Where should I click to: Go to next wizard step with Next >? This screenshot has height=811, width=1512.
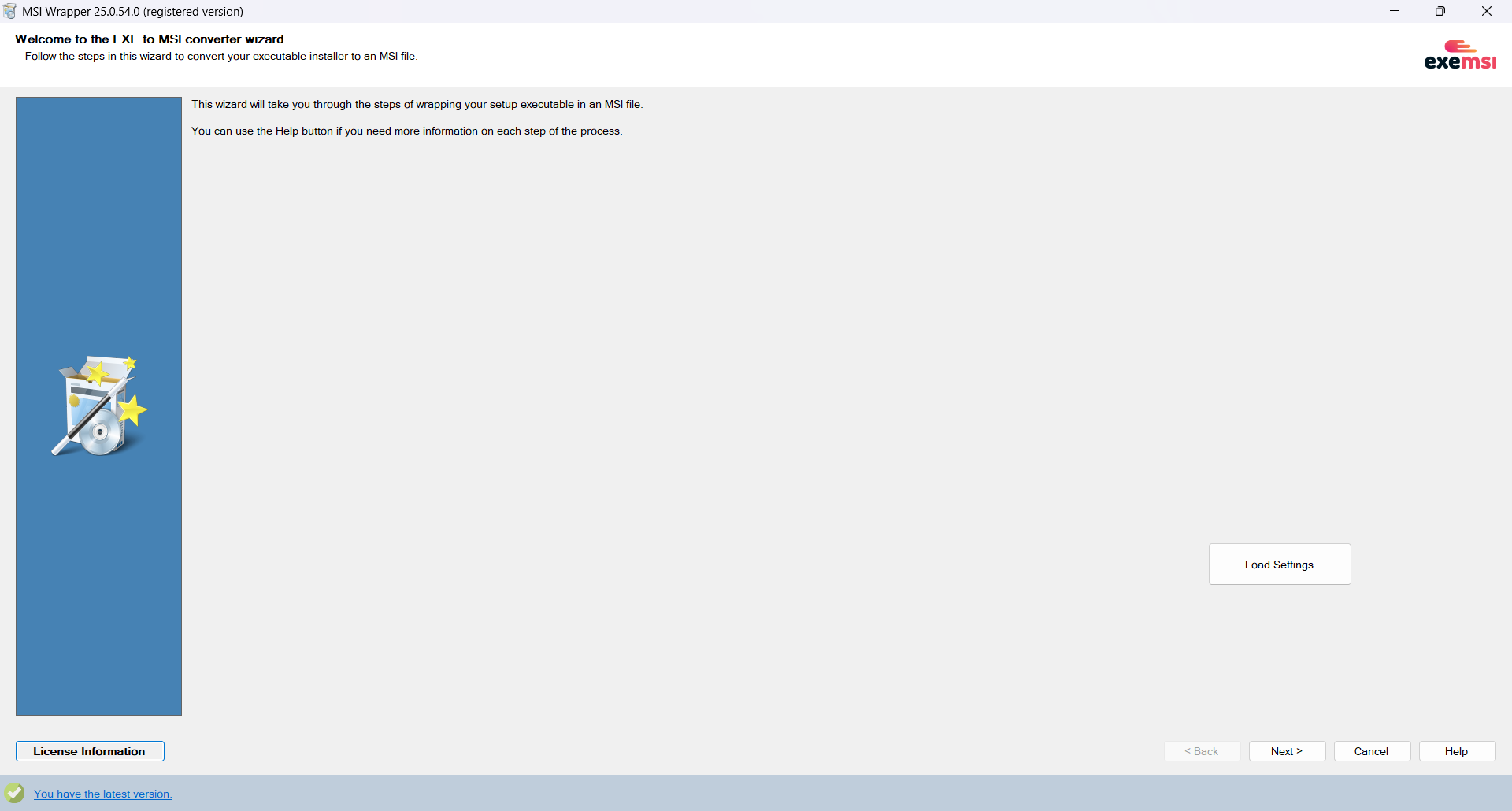pos(1287,751)
